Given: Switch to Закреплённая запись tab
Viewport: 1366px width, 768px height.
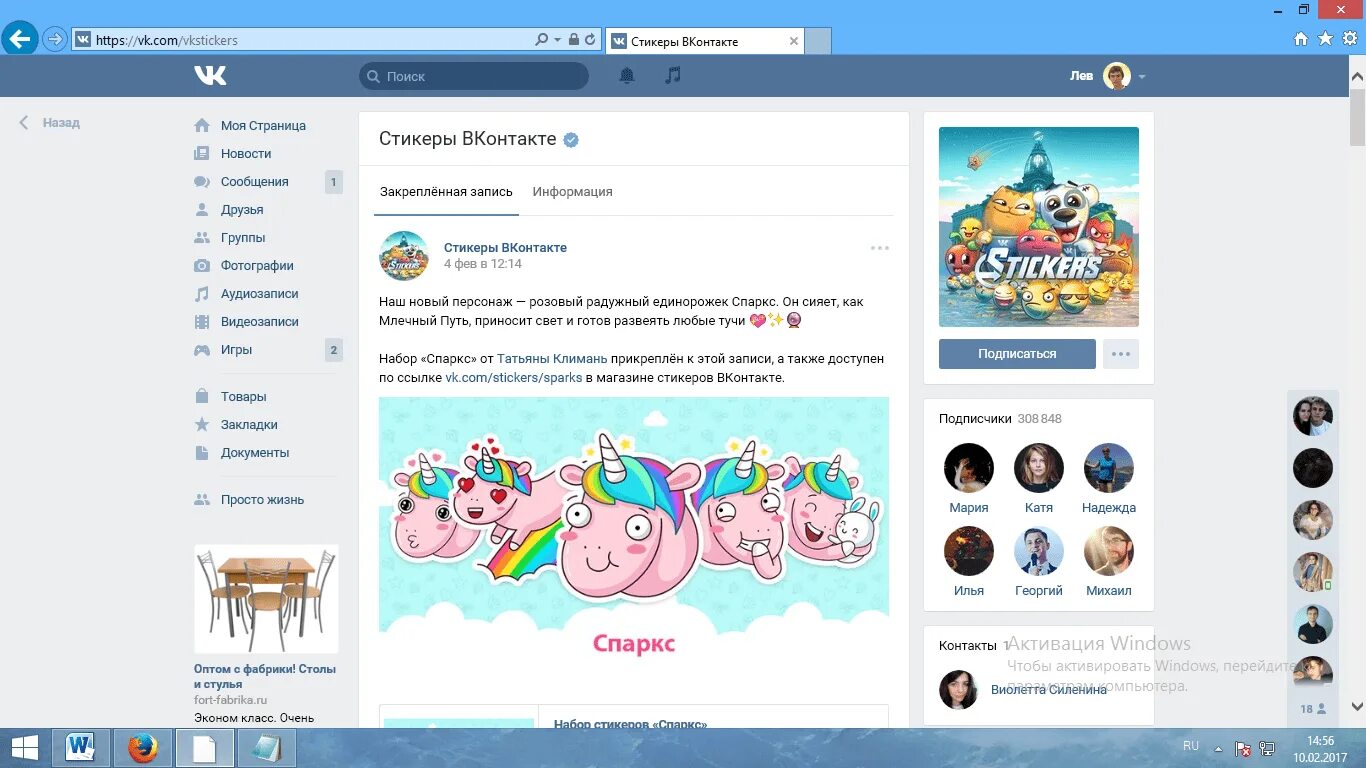Looking at the screenshot, I should (x=446, y=192).
